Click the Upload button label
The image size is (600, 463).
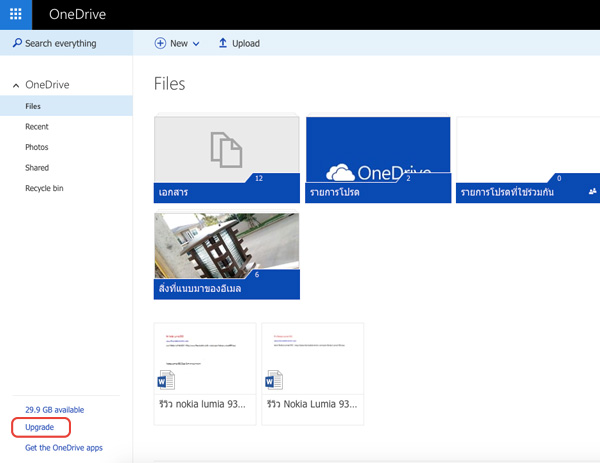tap(246, 44)
